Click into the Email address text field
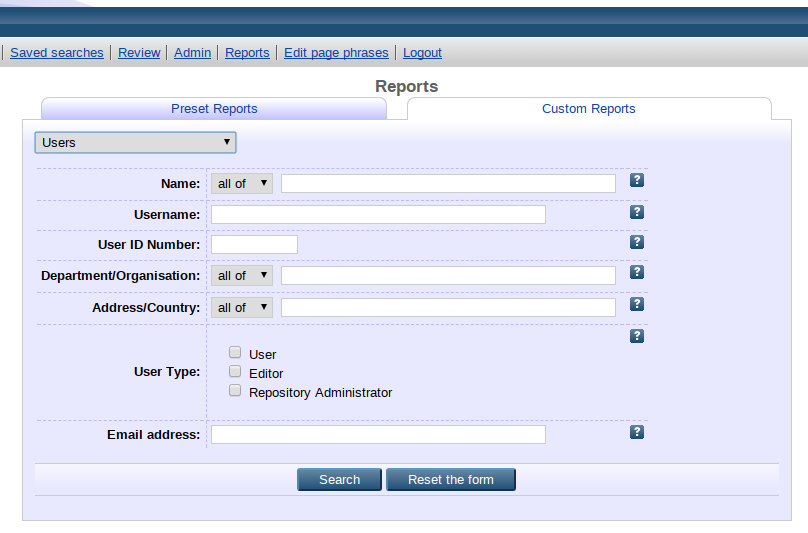This screenshot has width=808, height=533. (378, 435)
